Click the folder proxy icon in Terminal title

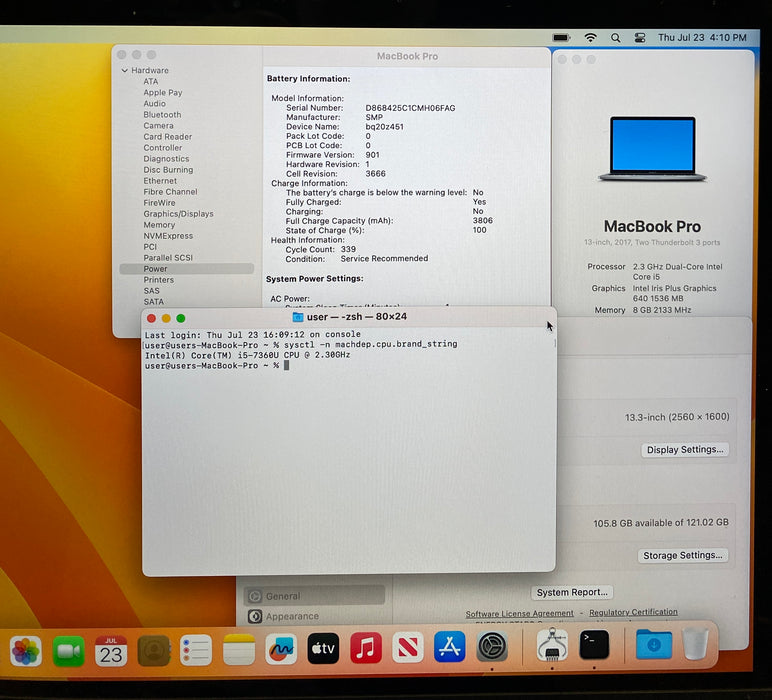tap(298, 317)
